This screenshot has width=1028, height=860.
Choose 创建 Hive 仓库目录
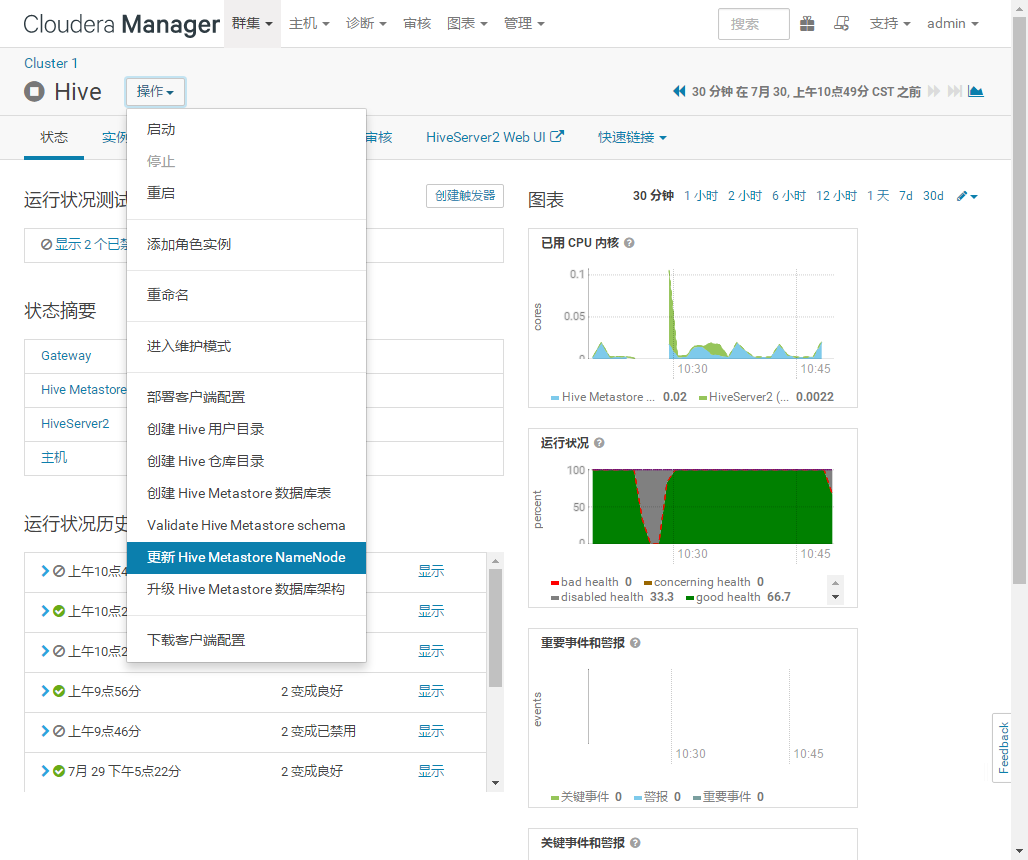tap(246, 461)
